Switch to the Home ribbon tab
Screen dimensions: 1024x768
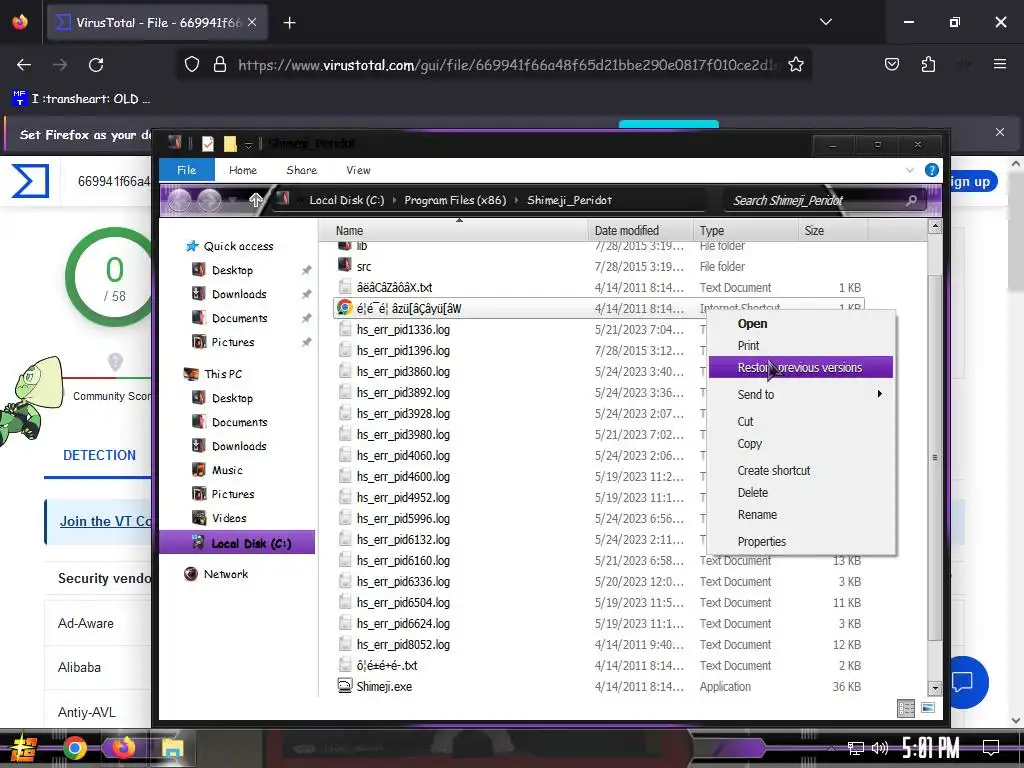pyautogui.click(x=243, y=170)
